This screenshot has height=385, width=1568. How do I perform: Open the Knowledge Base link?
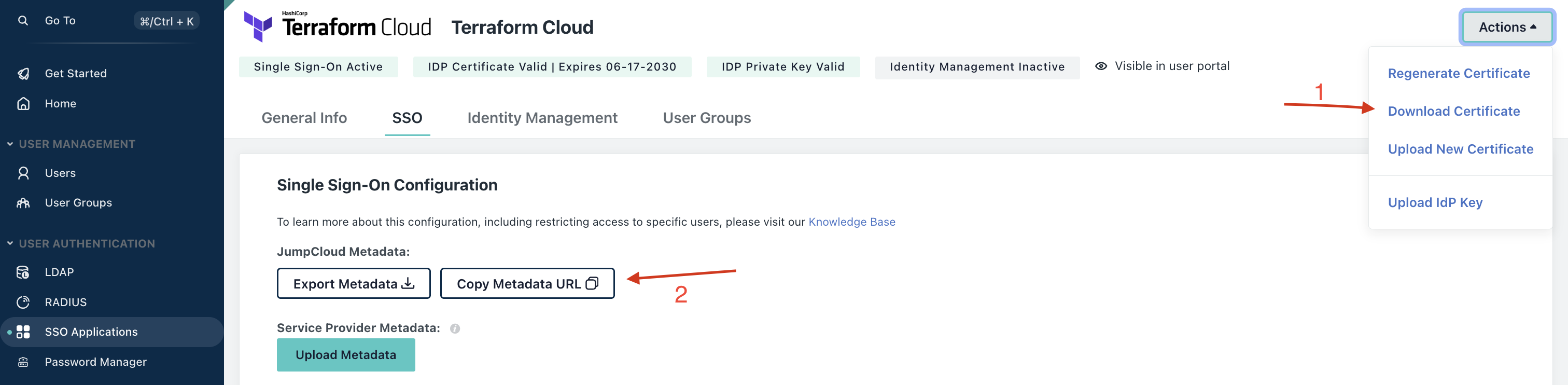[851, 222]
